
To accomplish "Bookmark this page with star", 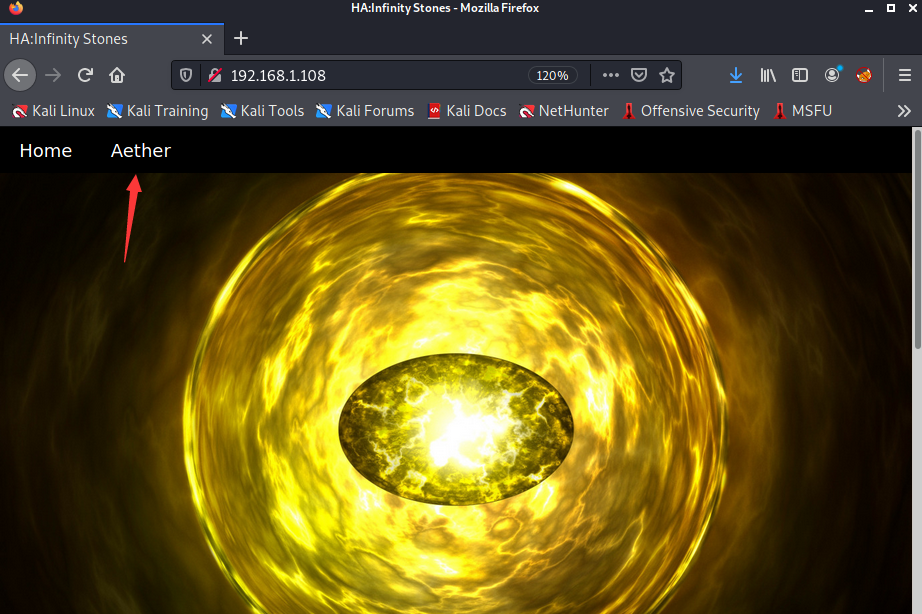I will click(667, 75).
